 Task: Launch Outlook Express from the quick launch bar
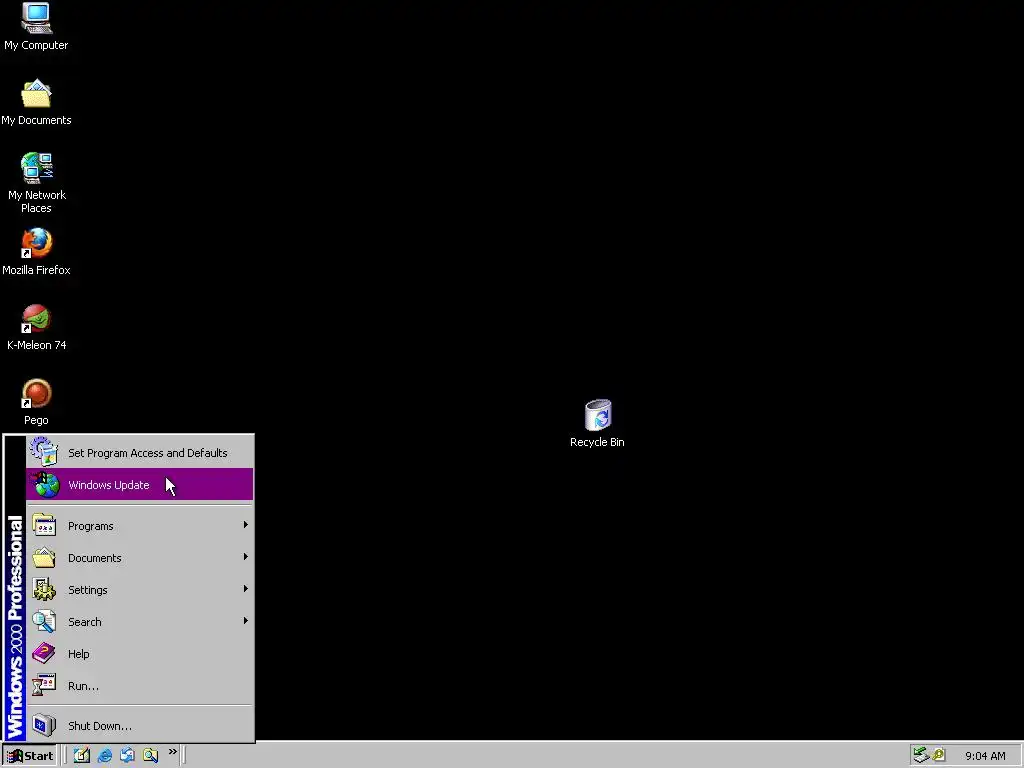point(127,755)
